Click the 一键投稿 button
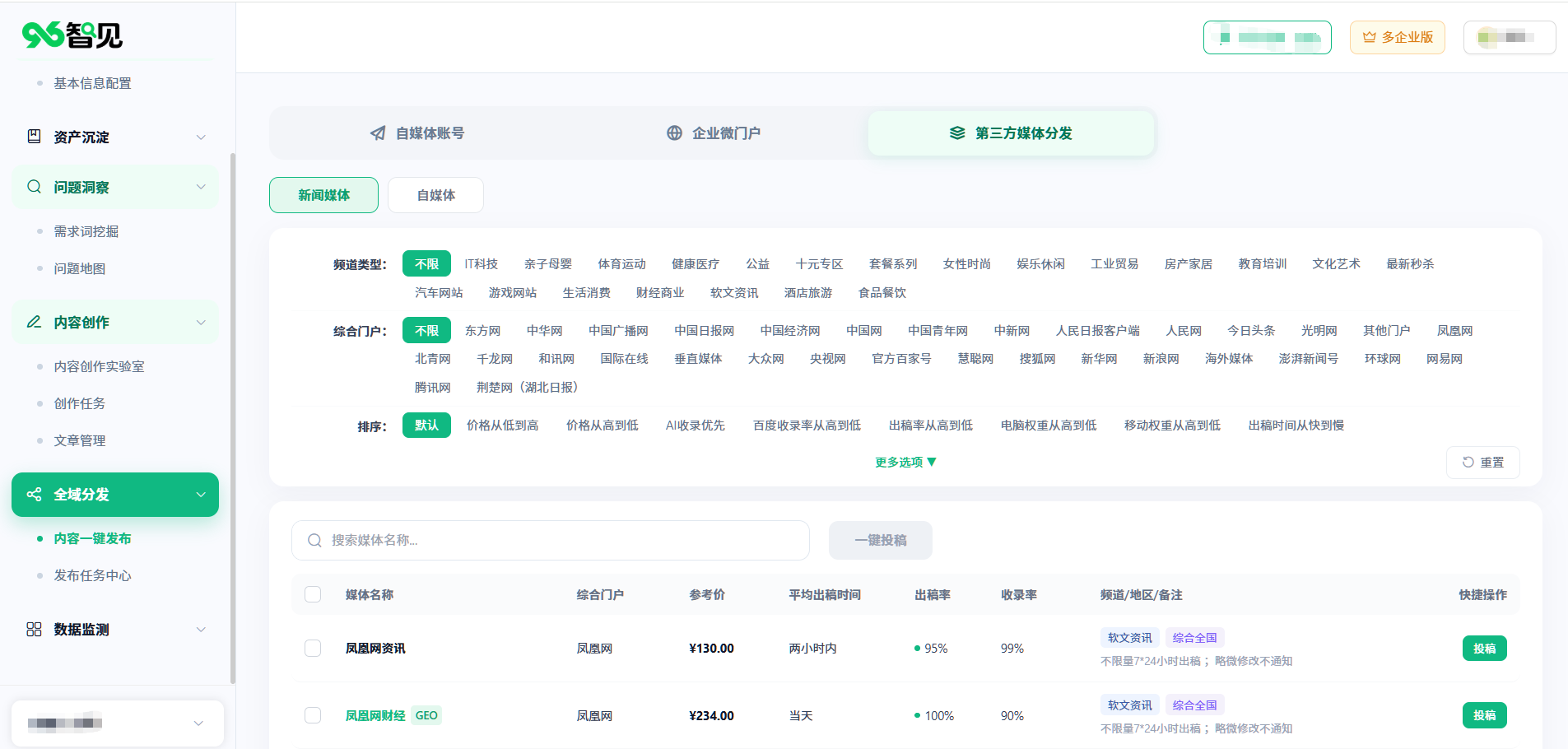1568x749 pixels. click(881, 541)
